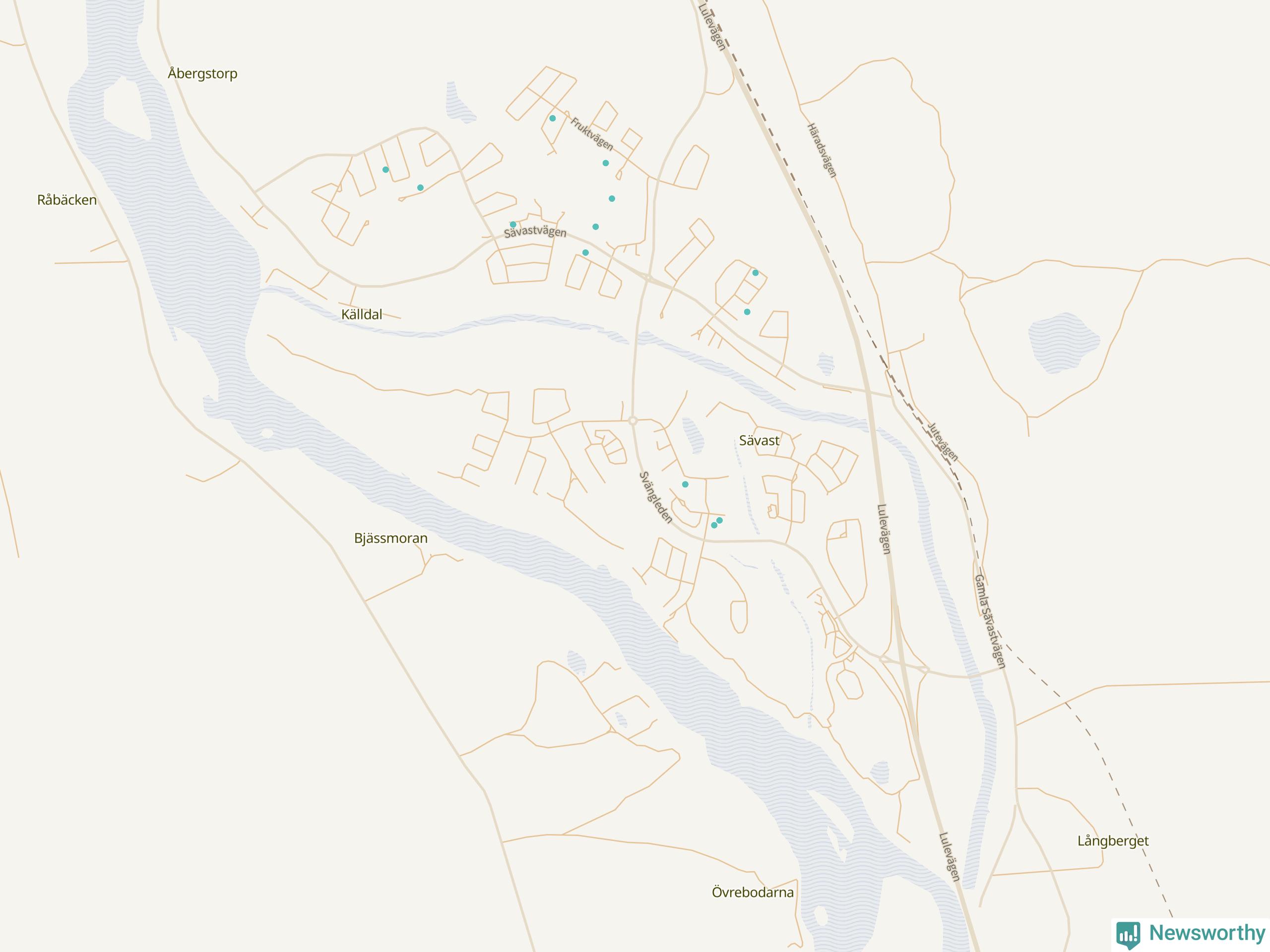Image resolution: width=1270 pixels, height=952 pixels.
Task: Select the Källdal label on map
Action: 362,314
